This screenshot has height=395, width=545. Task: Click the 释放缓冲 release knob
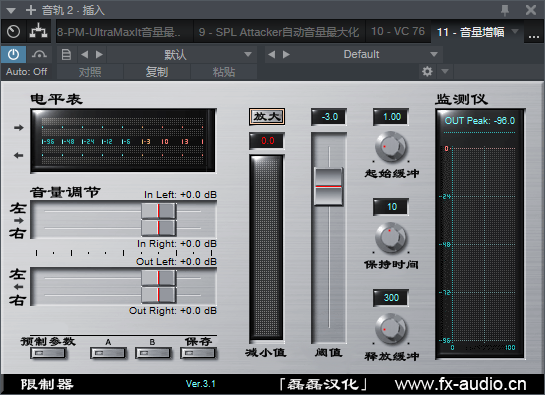391,329
